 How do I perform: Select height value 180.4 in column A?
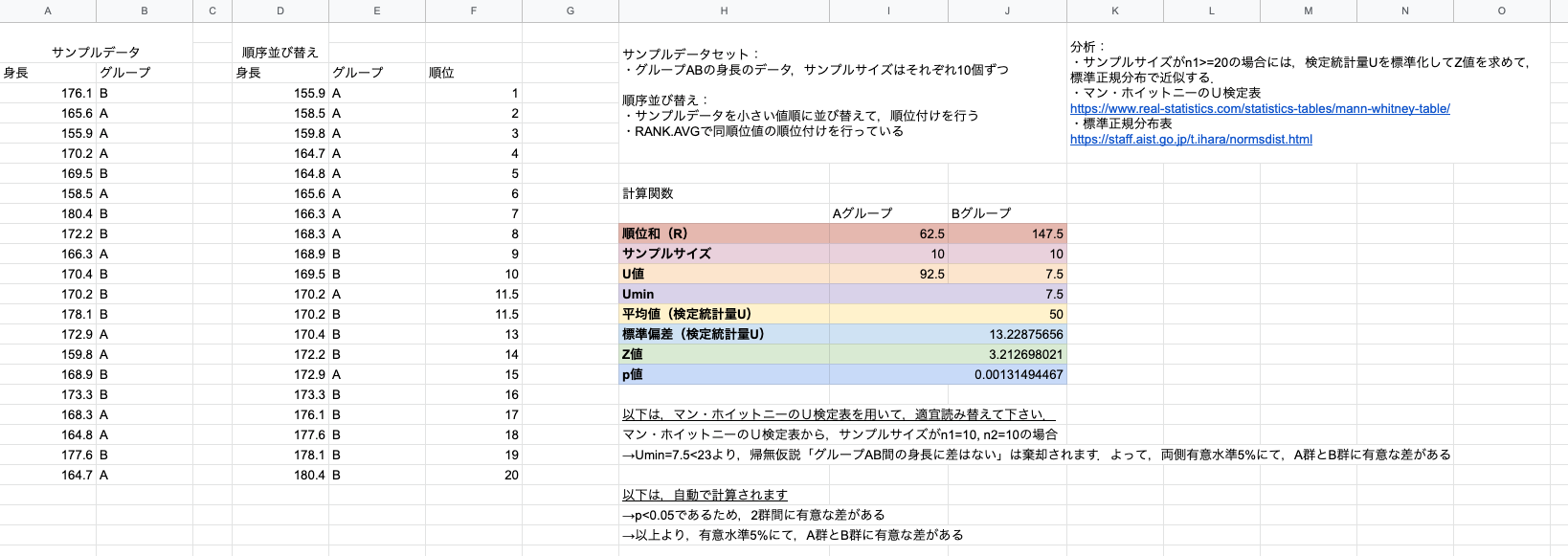[x=48, y=213]
